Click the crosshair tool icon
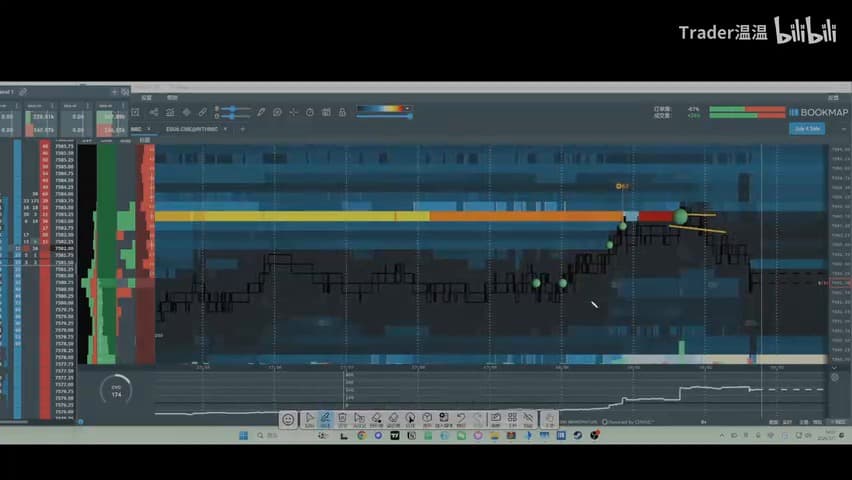Viewport: 852px width, 480px height. click(x=293, y=112)
